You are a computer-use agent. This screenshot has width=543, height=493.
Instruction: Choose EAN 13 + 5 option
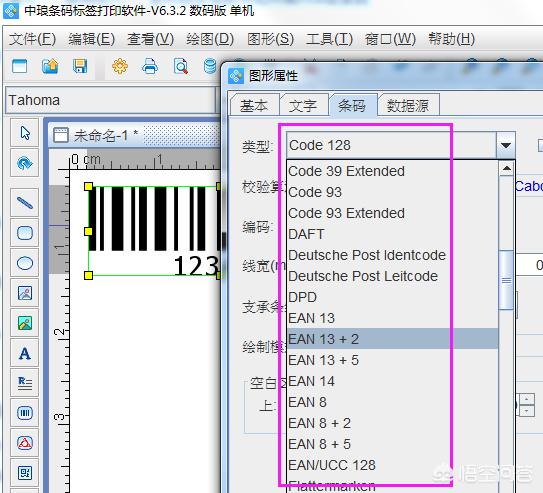[x=392, y=360]
